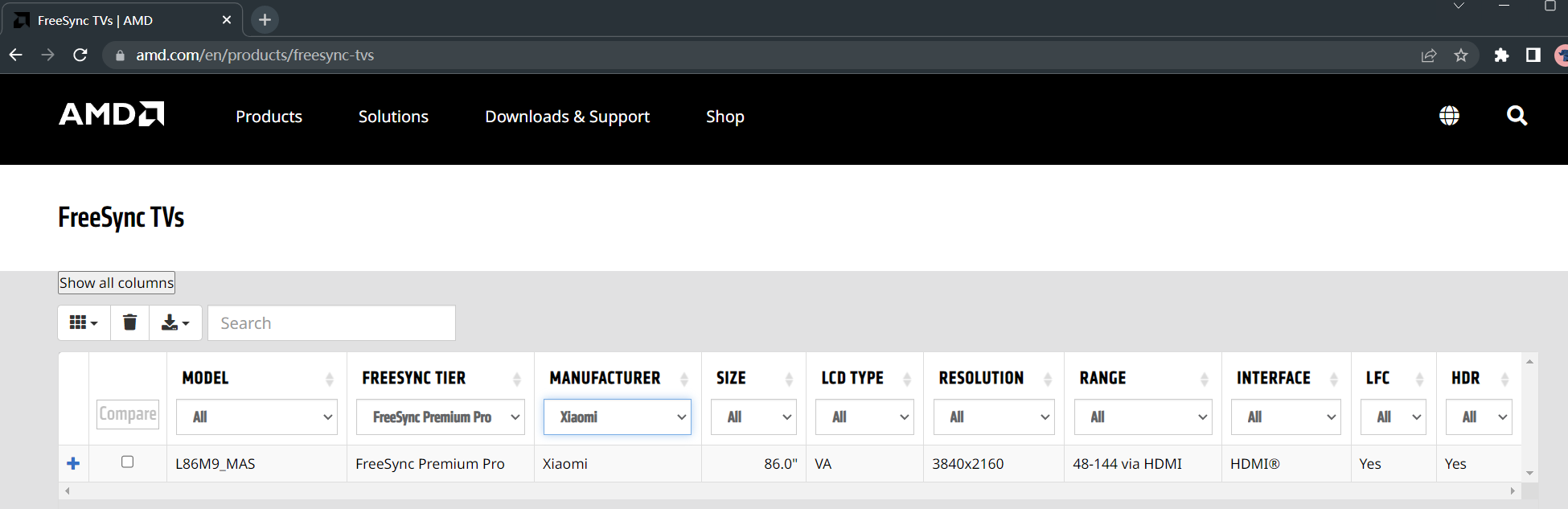
Task: Click the trash clear-filters icon
Action: (129, 322)
